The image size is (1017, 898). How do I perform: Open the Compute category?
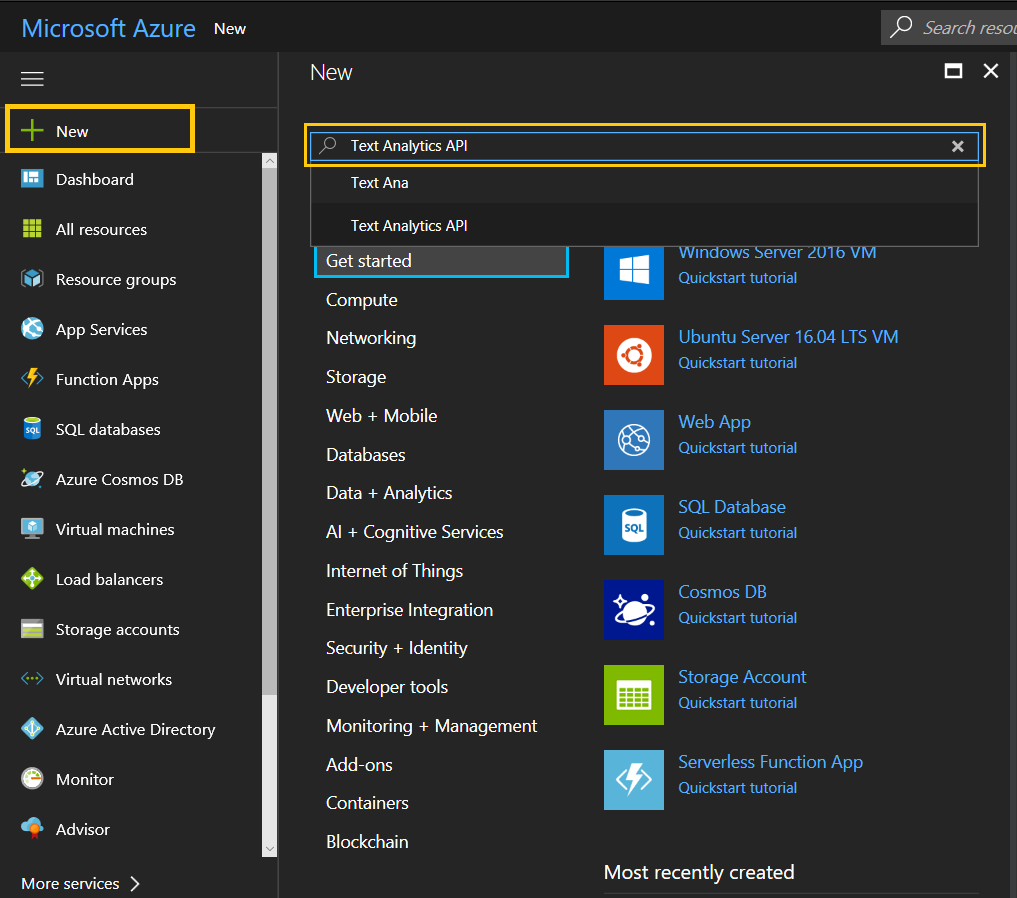[361, 300]
